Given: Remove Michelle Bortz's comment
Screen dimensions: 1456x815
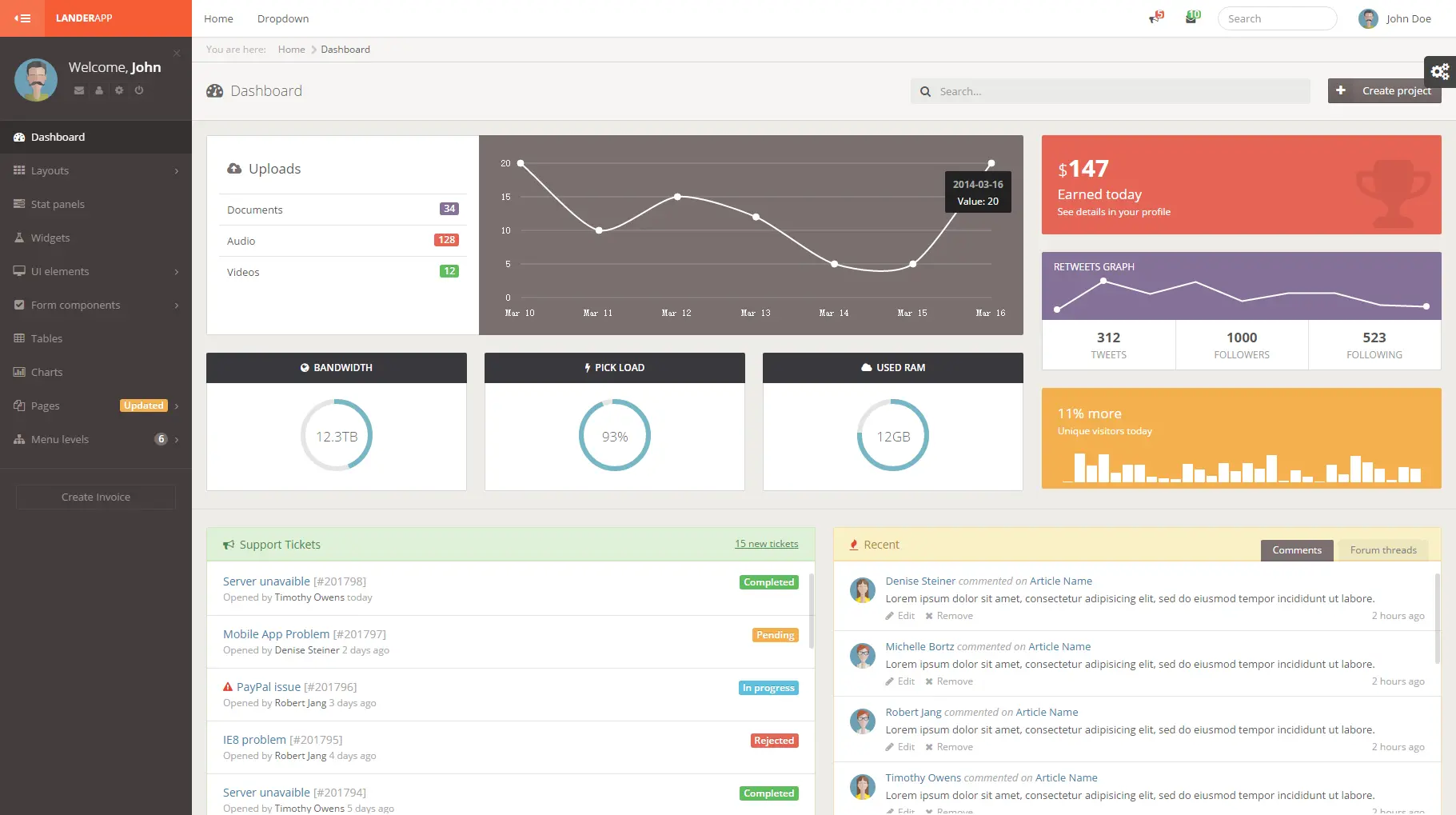Looking at the screenshot, I should click(949, 681).
